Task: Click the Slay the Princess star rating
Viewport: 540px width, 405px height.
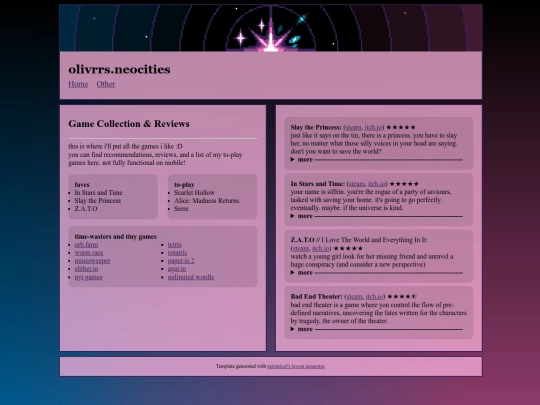Action: [401, 127]
